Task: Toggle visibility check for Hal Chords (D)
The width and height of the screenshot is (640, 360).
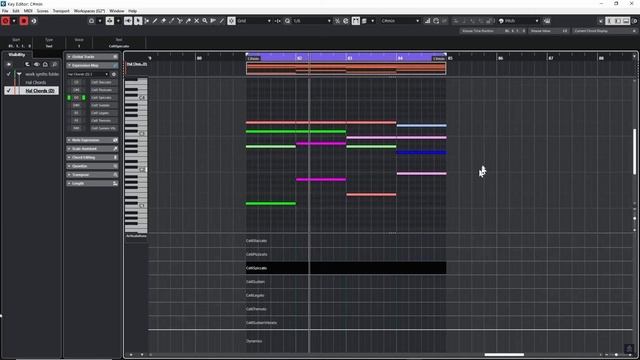Action: (9, 91)
